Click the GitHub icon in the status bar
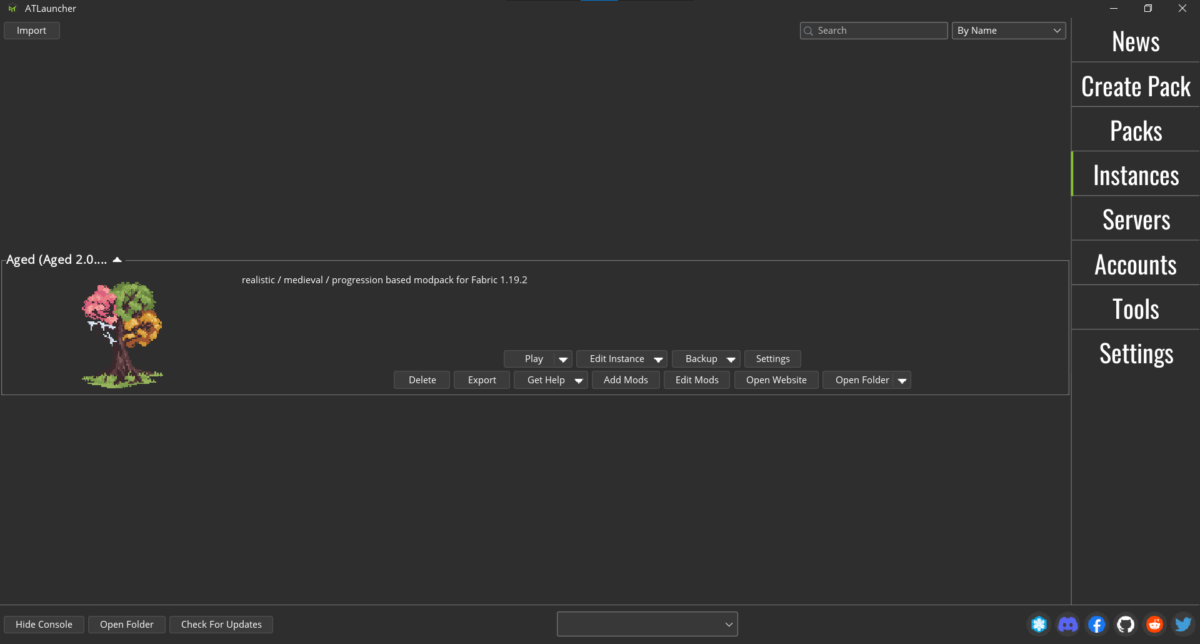The width and height of the screenshot is (1200, 644). (x=1125, y=624)
